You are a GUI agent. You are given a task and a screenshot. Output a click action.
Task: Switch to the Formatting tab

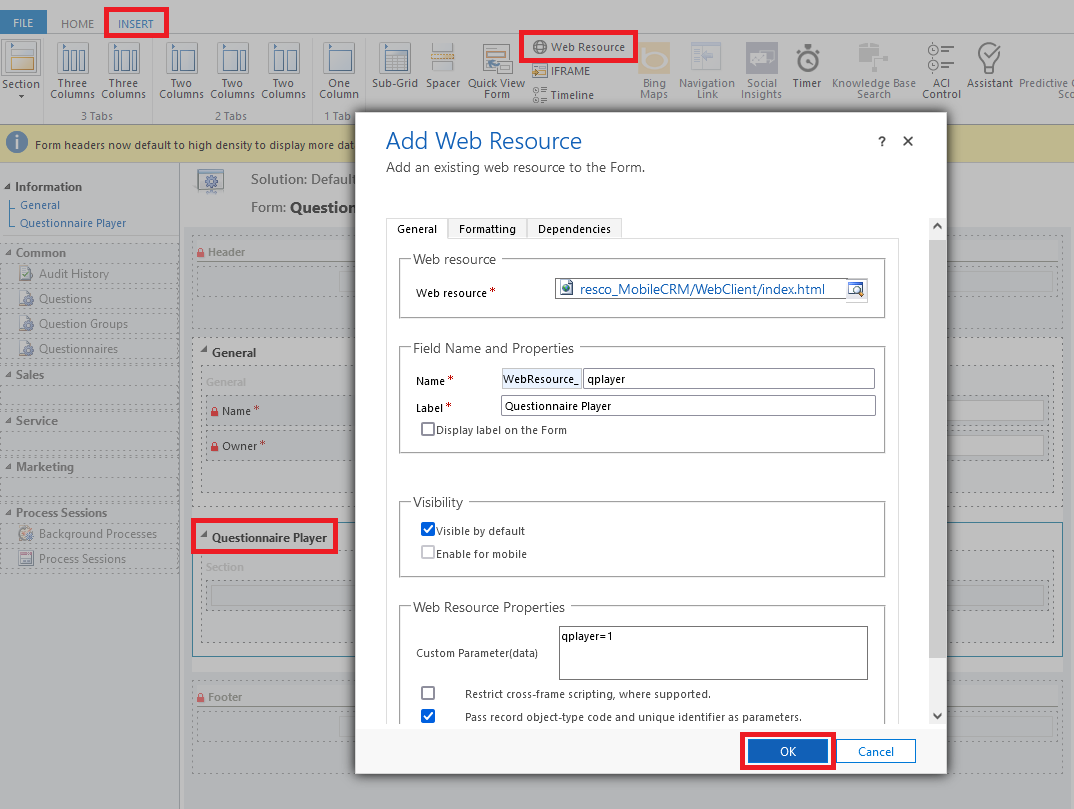487,229
